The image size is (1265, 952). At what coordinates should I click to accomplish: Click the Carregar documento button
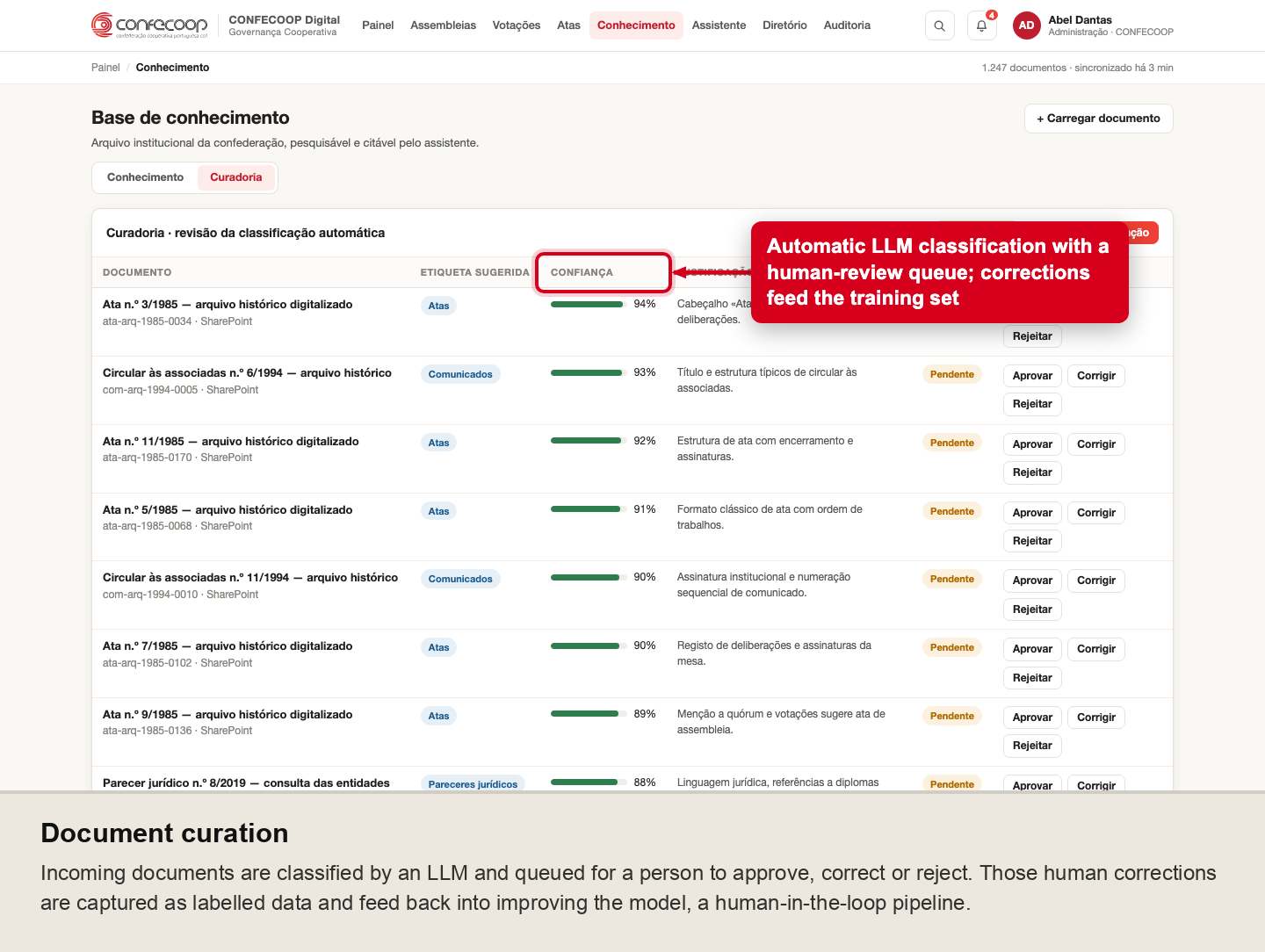1098,119
